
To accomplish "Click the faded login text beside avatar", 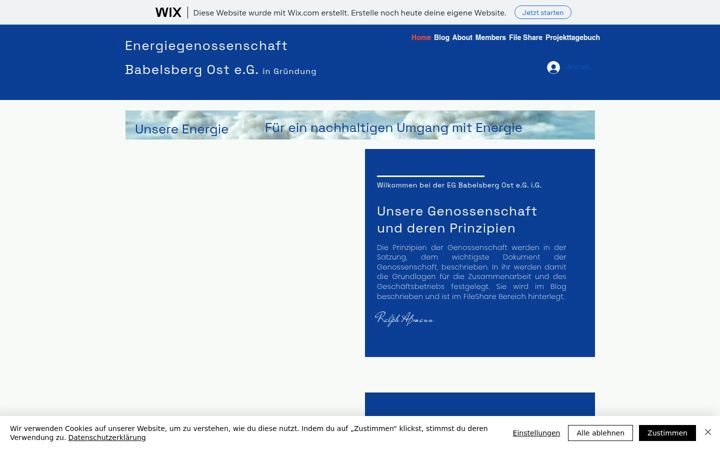I will click(578, 67).
